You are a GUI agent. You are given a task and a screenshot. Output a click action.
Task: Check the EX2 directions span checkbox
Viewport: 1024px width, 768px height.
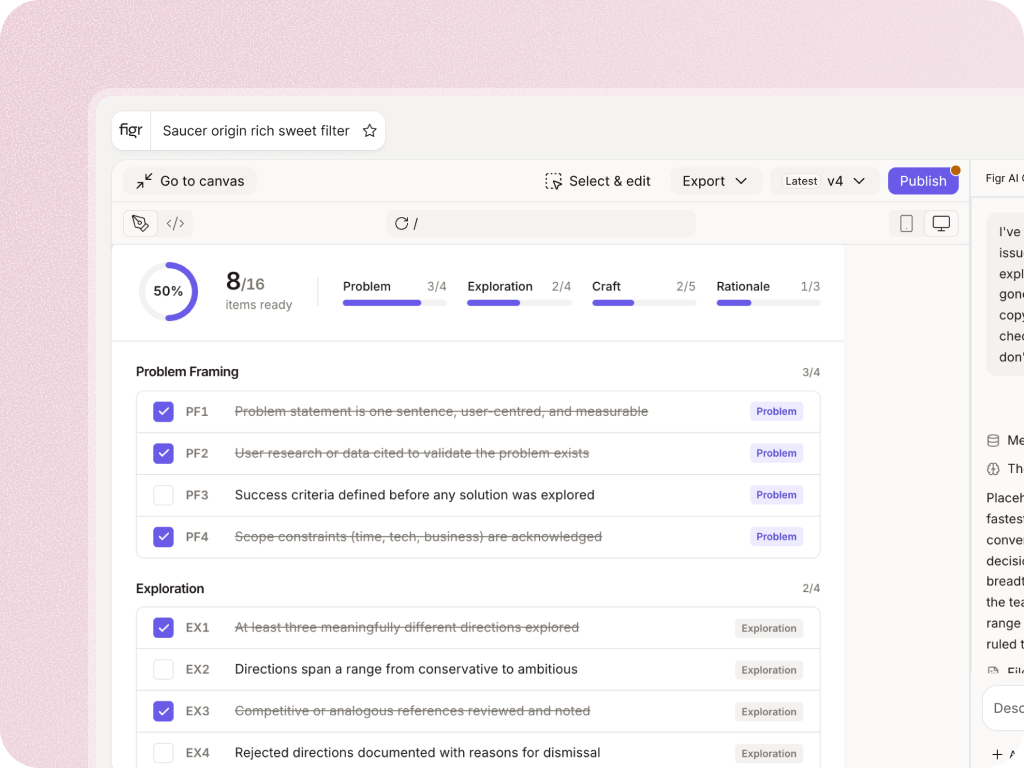(163, 669)
